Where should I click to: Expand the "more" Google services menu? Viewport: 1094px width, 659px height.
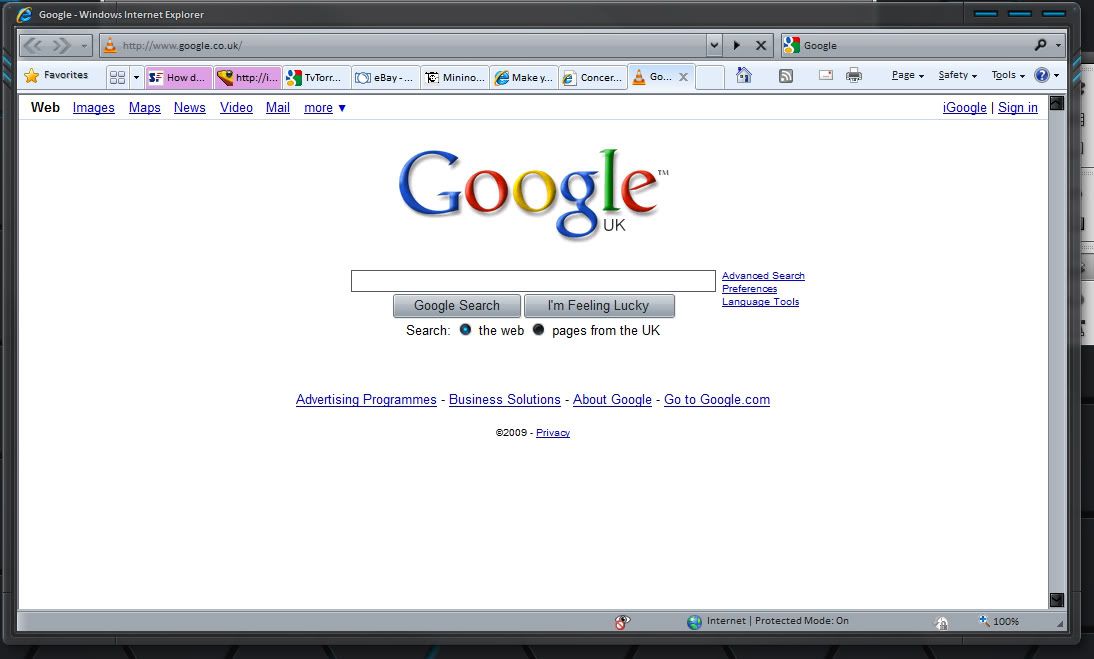(x=325, y=108)
